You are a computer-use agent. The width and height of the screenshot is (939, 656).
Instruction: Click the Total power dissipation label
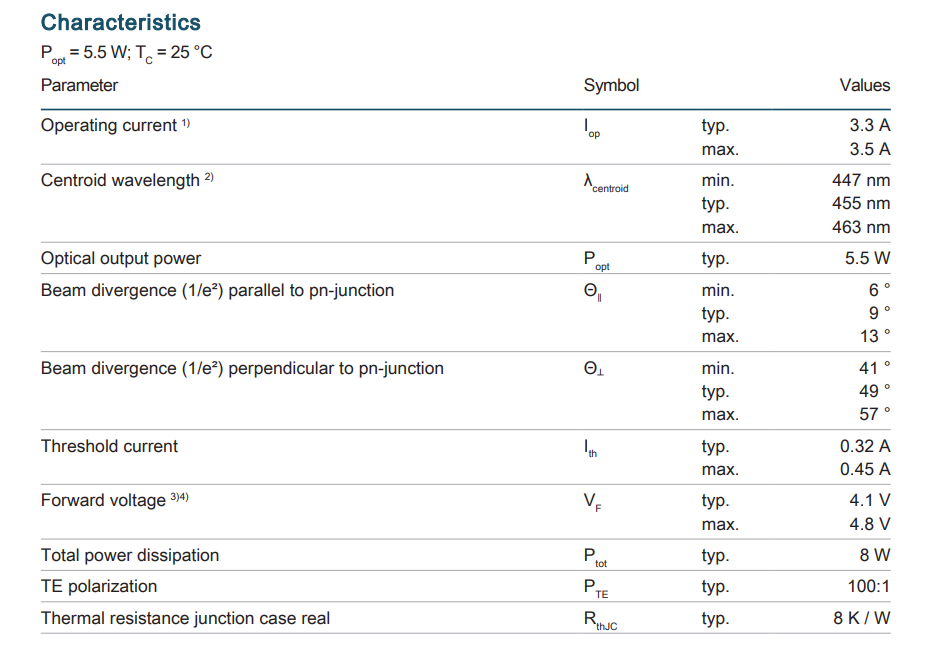point(130,555)
